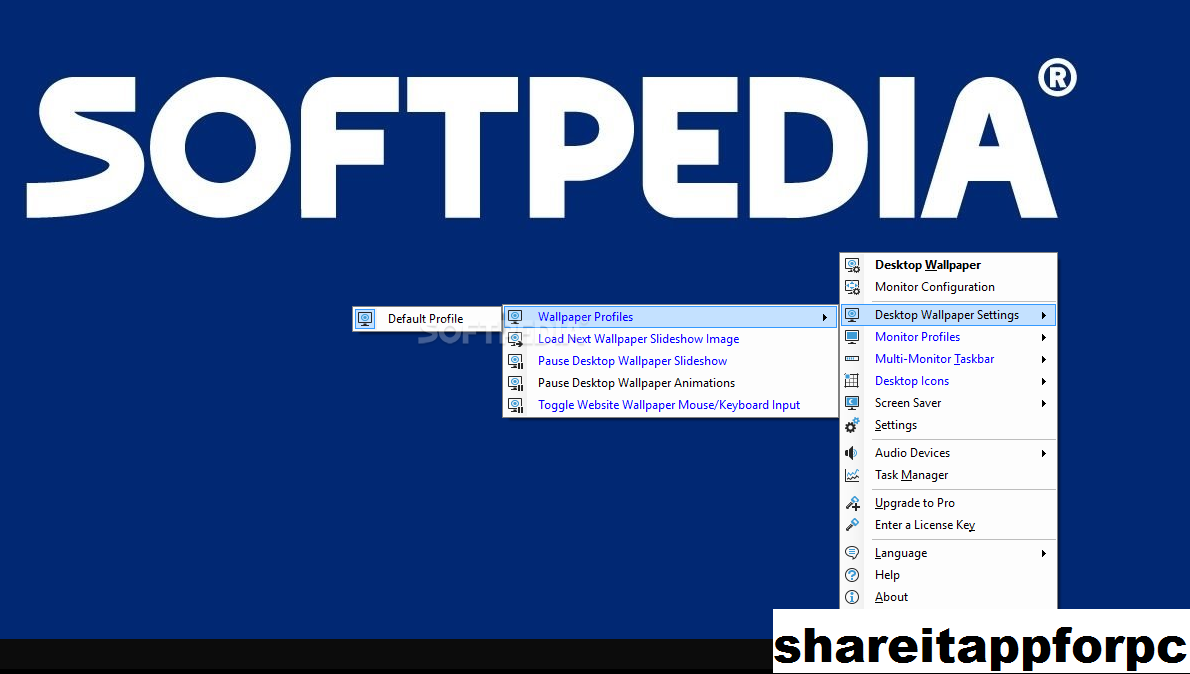Click the Multi-Monitor Taskbar icon
Screen dimensions: 1190x674
[x=852, y=359]
